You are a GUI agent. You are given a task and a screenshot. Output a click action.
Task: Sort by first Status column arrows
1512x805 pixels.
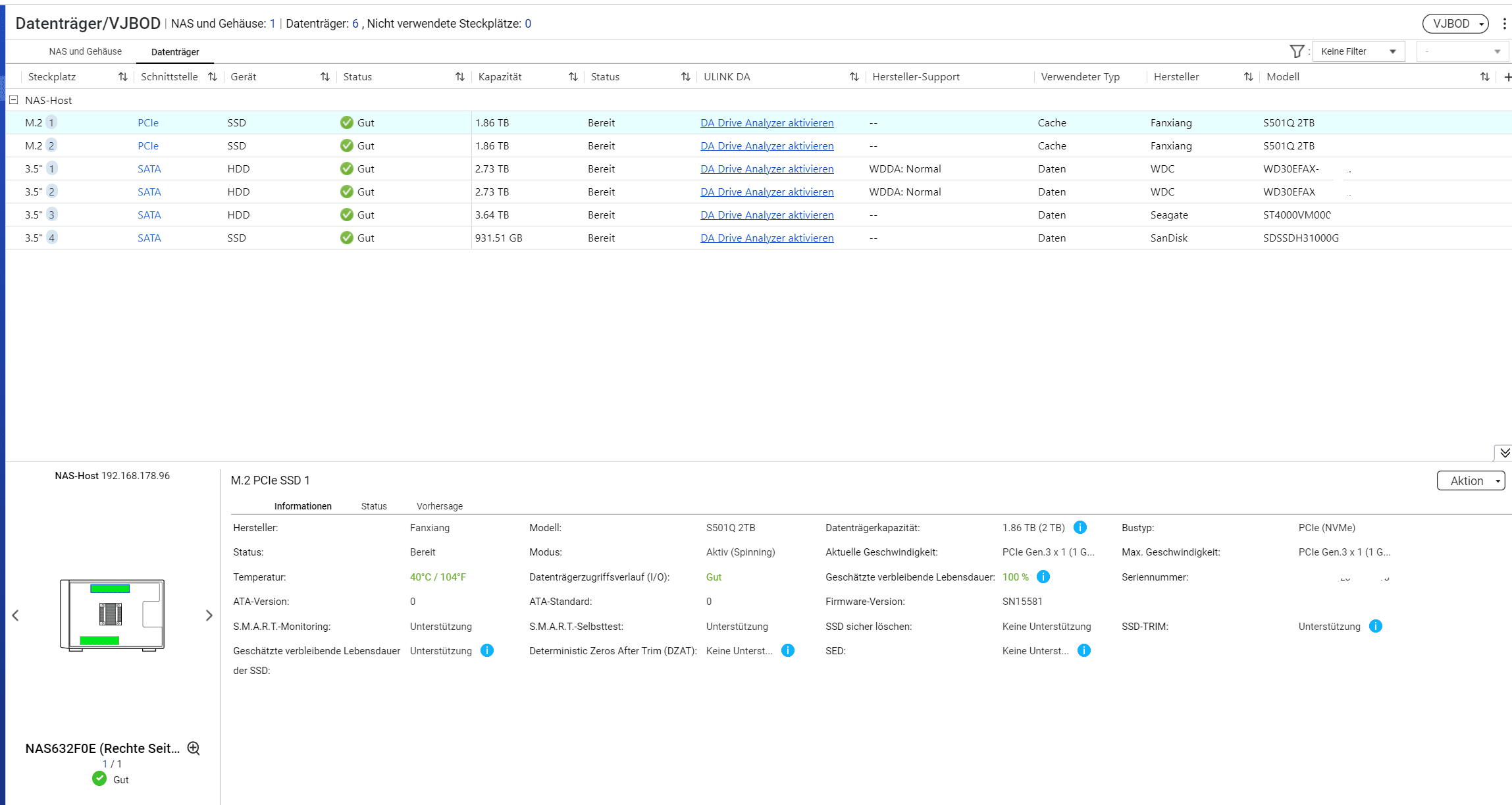click(x=459, y=77)
